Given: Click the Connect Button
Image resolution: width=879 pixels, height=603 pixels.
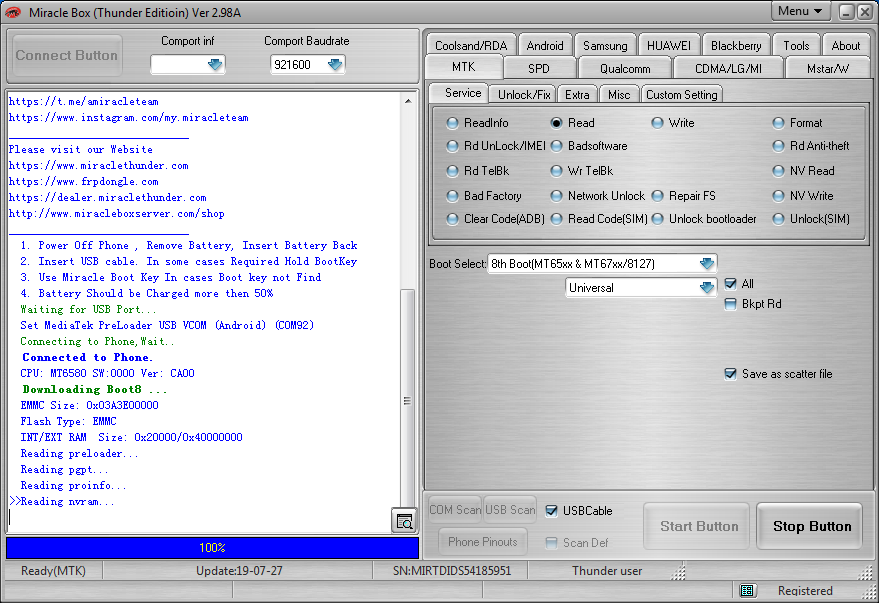Looking at the screenshot, I should point(67,55).
